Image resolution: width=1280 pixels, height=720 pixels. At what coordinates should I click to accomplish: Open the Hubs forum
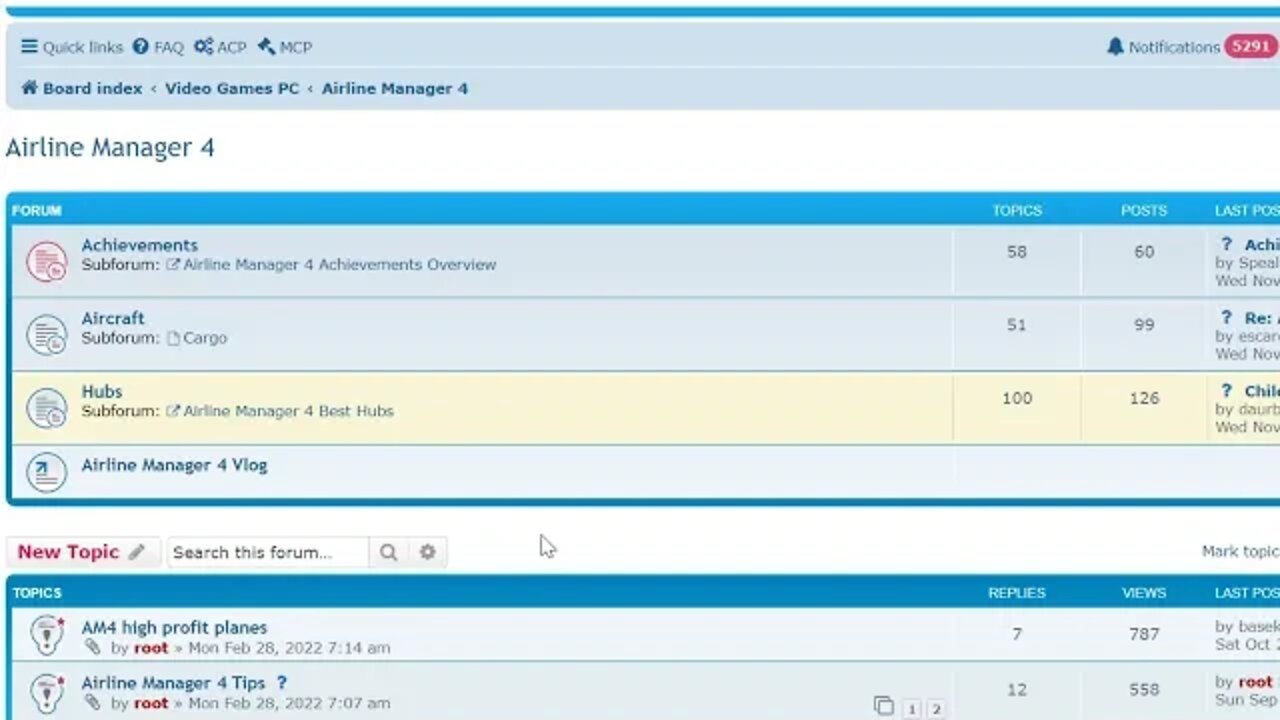point(102,391)
